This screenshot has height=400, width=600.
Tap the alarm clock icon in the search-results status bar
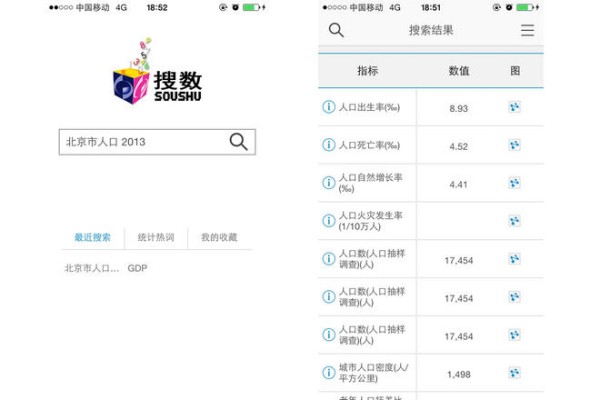509,7
